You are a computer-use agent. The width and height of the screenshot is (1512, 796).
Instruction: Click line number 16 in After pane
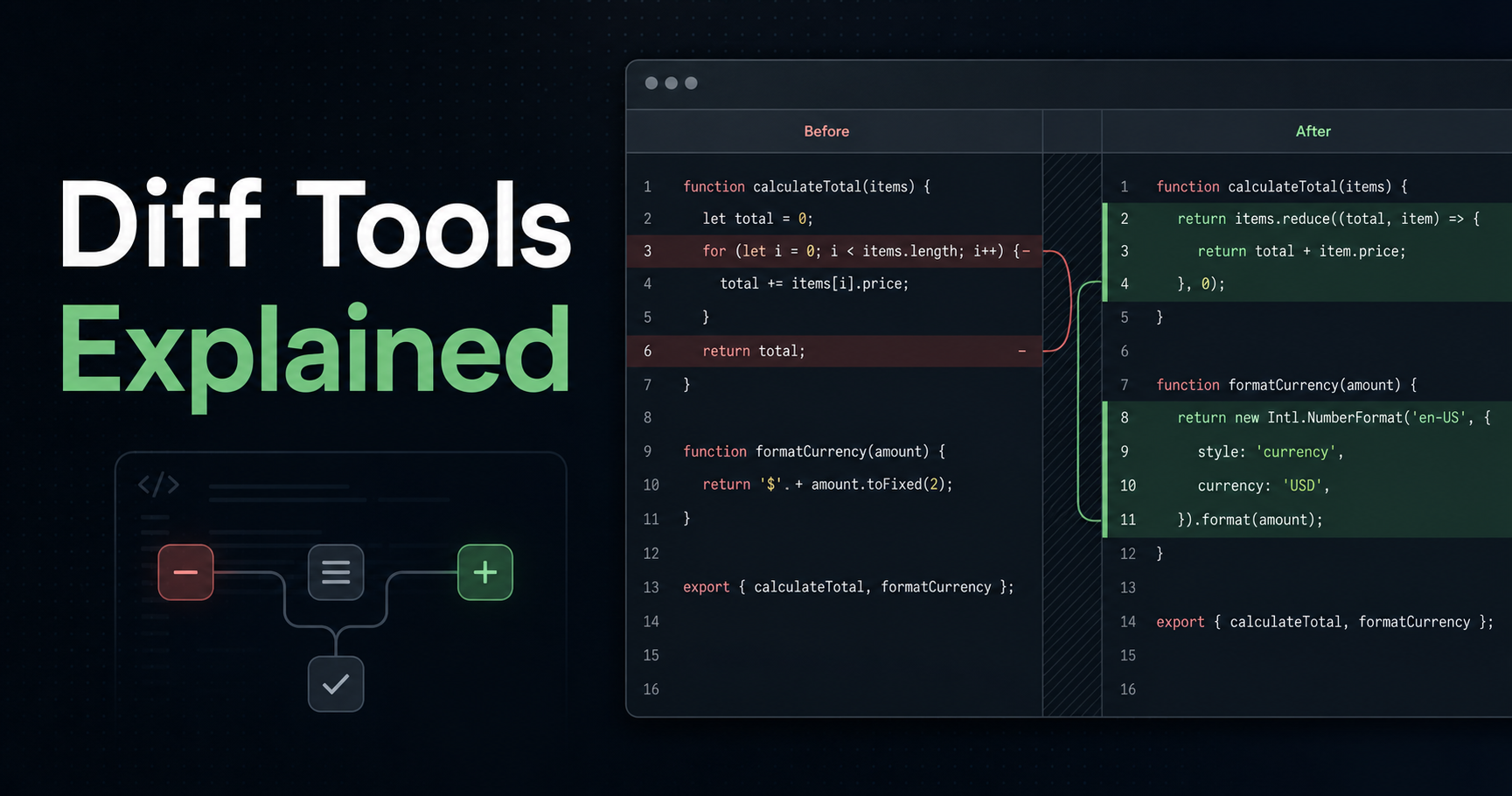[x=1128, y=689]
